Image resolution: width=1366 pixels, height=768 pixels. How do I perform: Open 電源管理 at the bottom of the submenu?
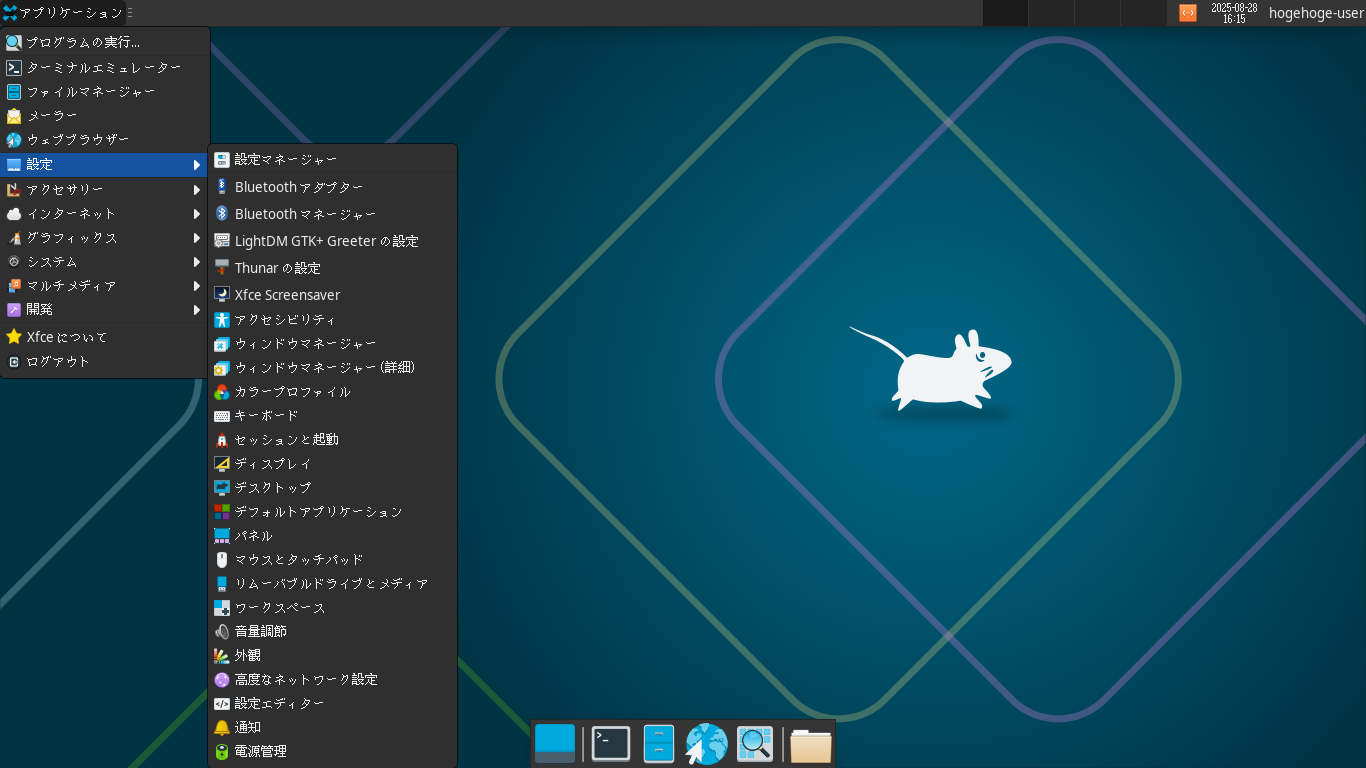(x=264, y=751)
